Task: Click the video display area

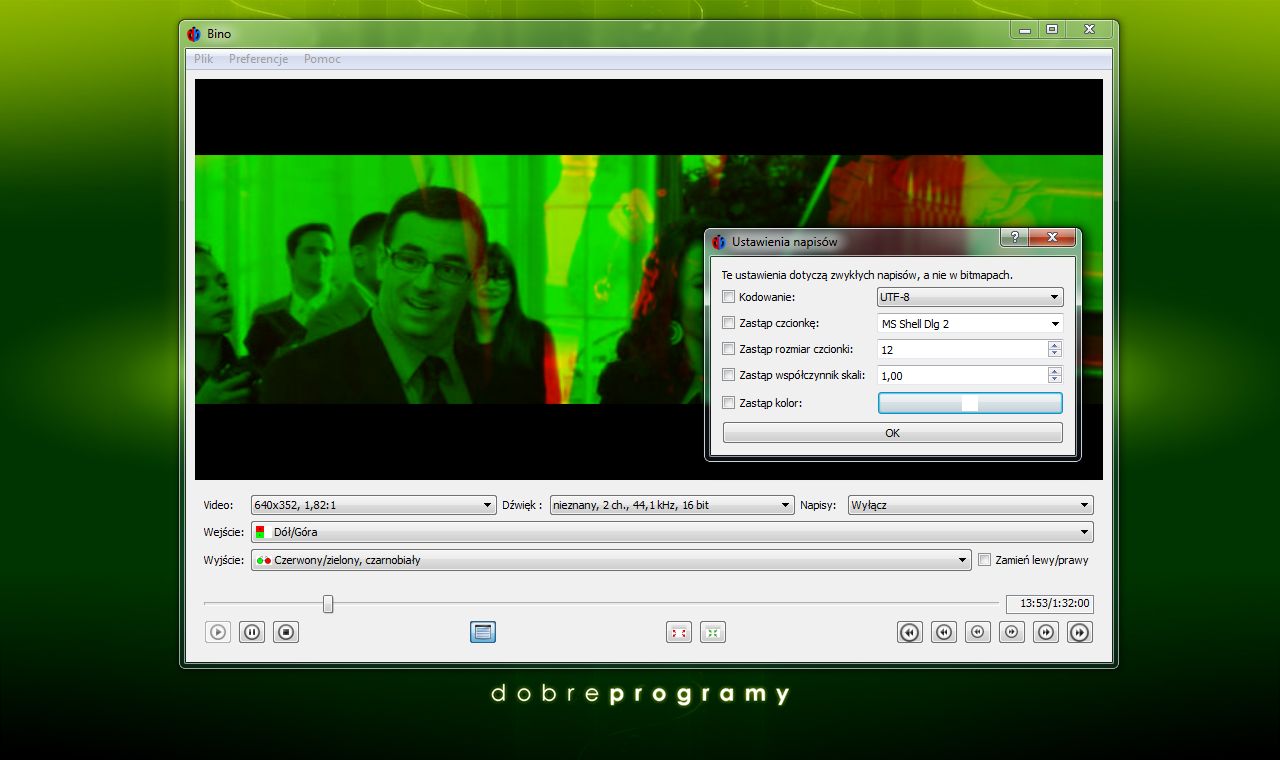Action: tap(649, 280)
